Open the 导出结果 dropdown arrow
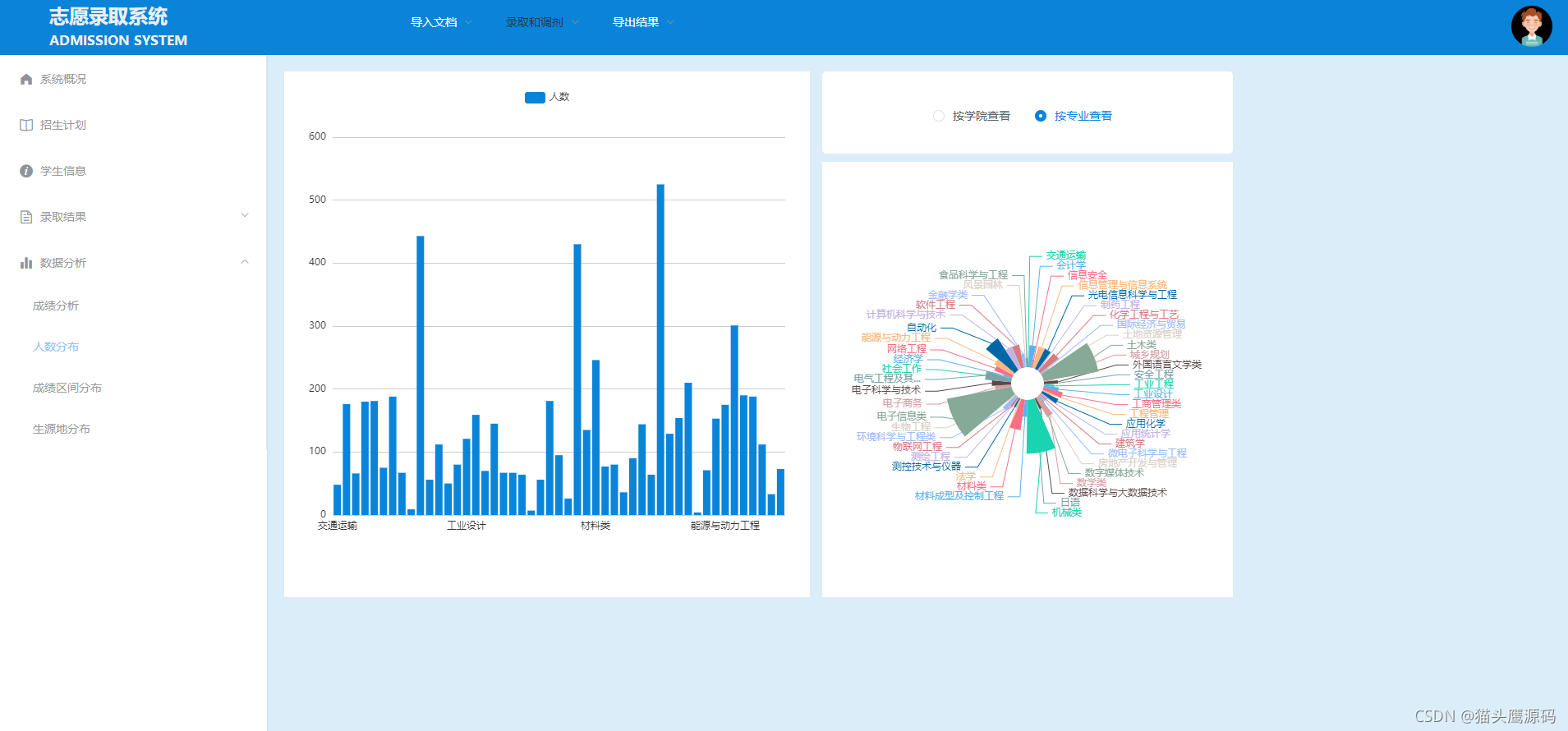The image size is (1568, 731). [x=670, y=22]
